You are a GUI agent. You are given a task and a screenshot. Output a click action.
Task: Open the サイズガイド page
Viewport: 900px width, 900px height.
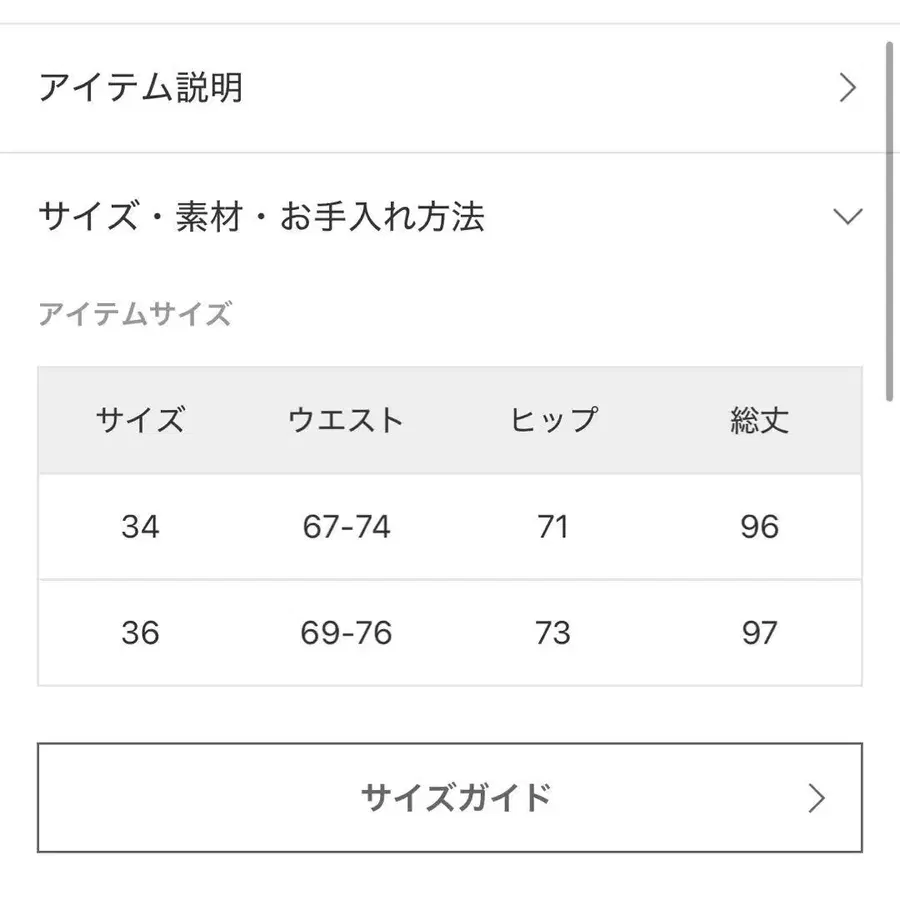pos(450,798)
